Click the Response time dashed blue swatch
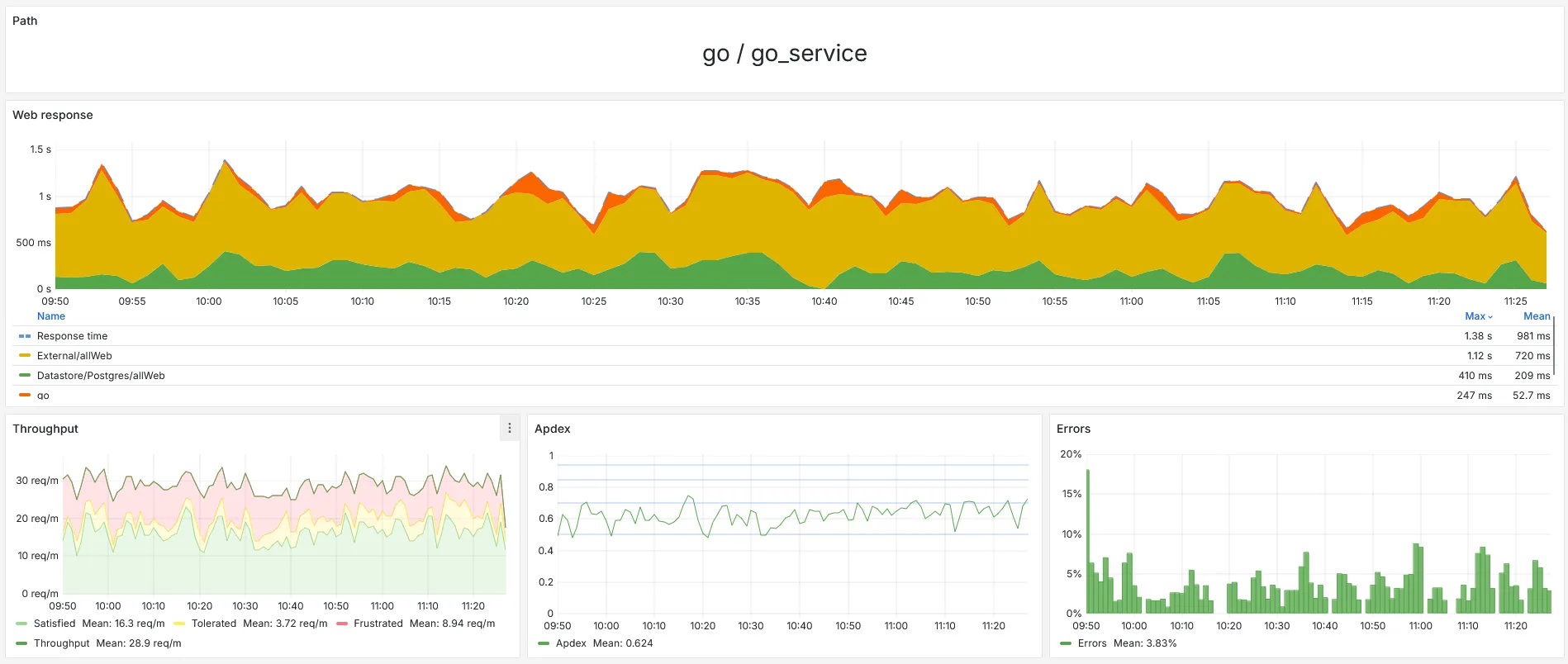Viewport: 1568px width, 664px height. coord(25,336)
